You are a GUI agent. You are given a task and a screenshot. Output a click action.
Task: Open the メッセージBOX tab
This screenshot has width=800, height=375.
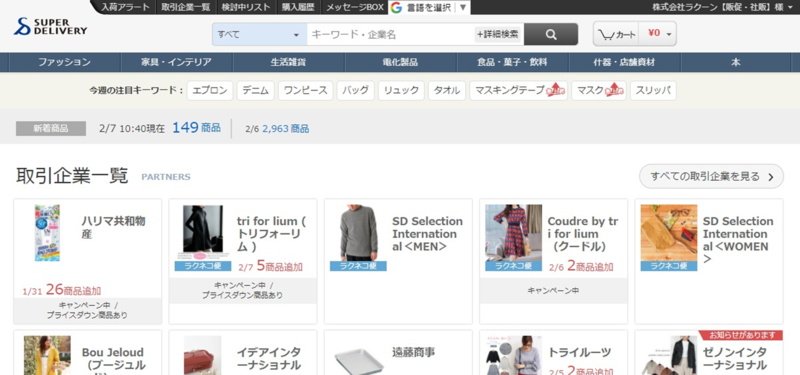[x=355, y=7]
